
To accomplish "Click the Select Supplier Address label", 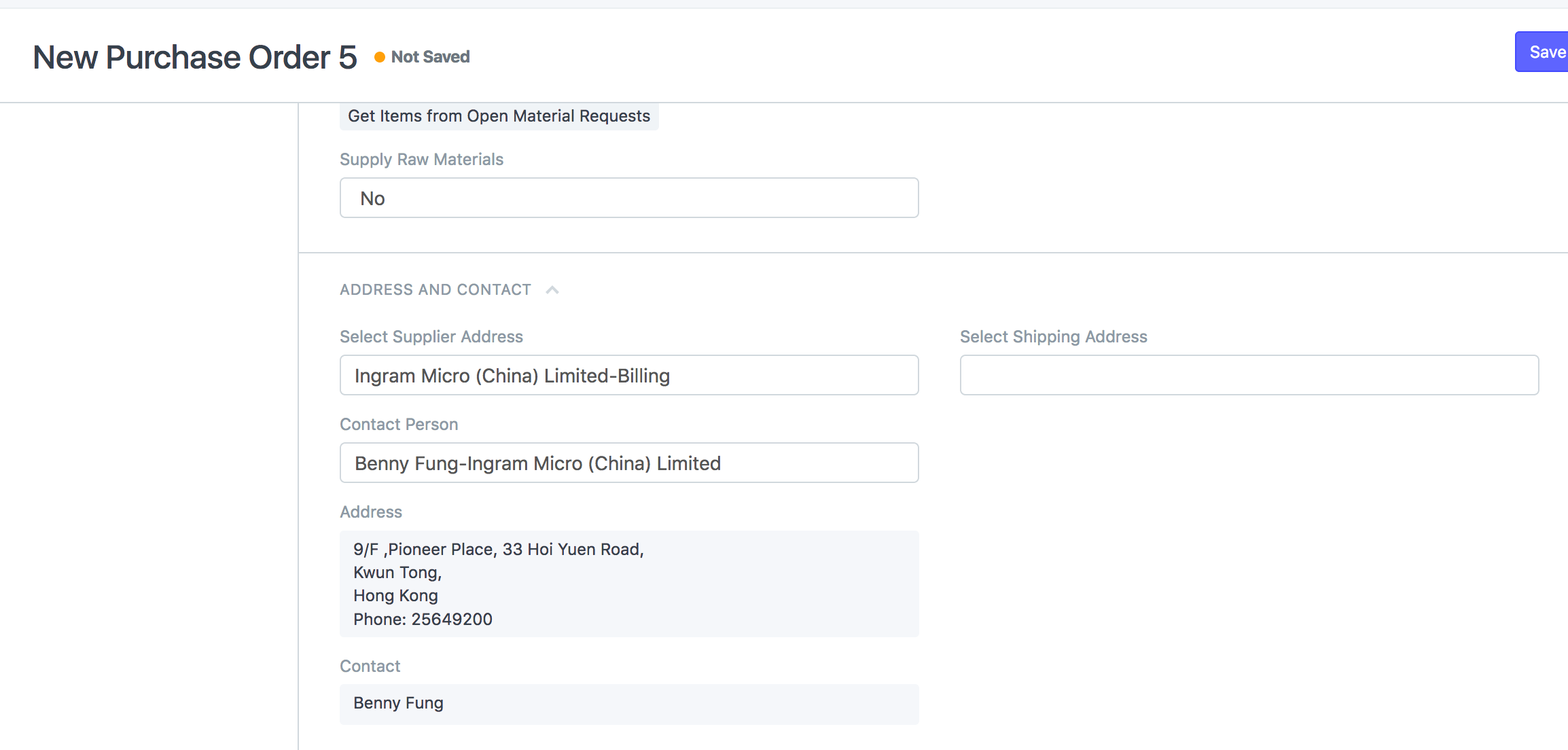I will point(431,336).
